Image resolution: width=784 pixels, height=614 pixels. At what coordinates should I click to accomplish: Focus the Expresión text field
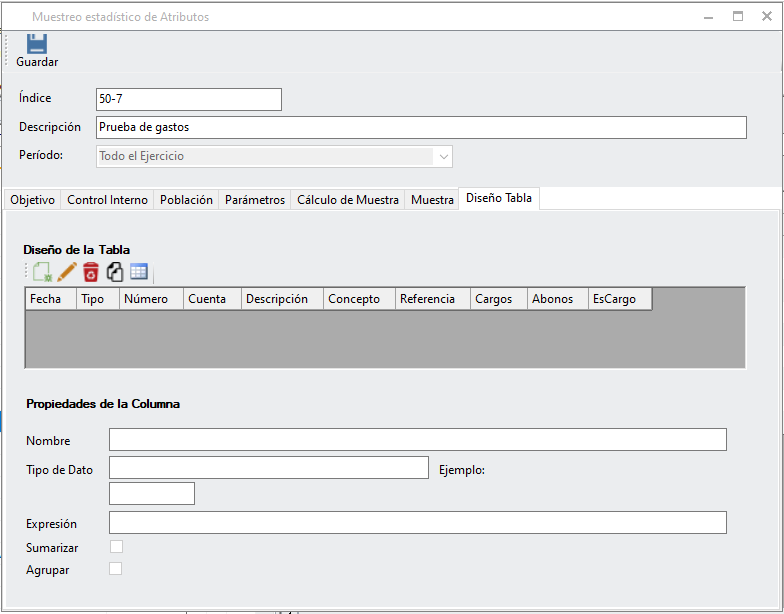pyautogui.click(x=417, y=523)
